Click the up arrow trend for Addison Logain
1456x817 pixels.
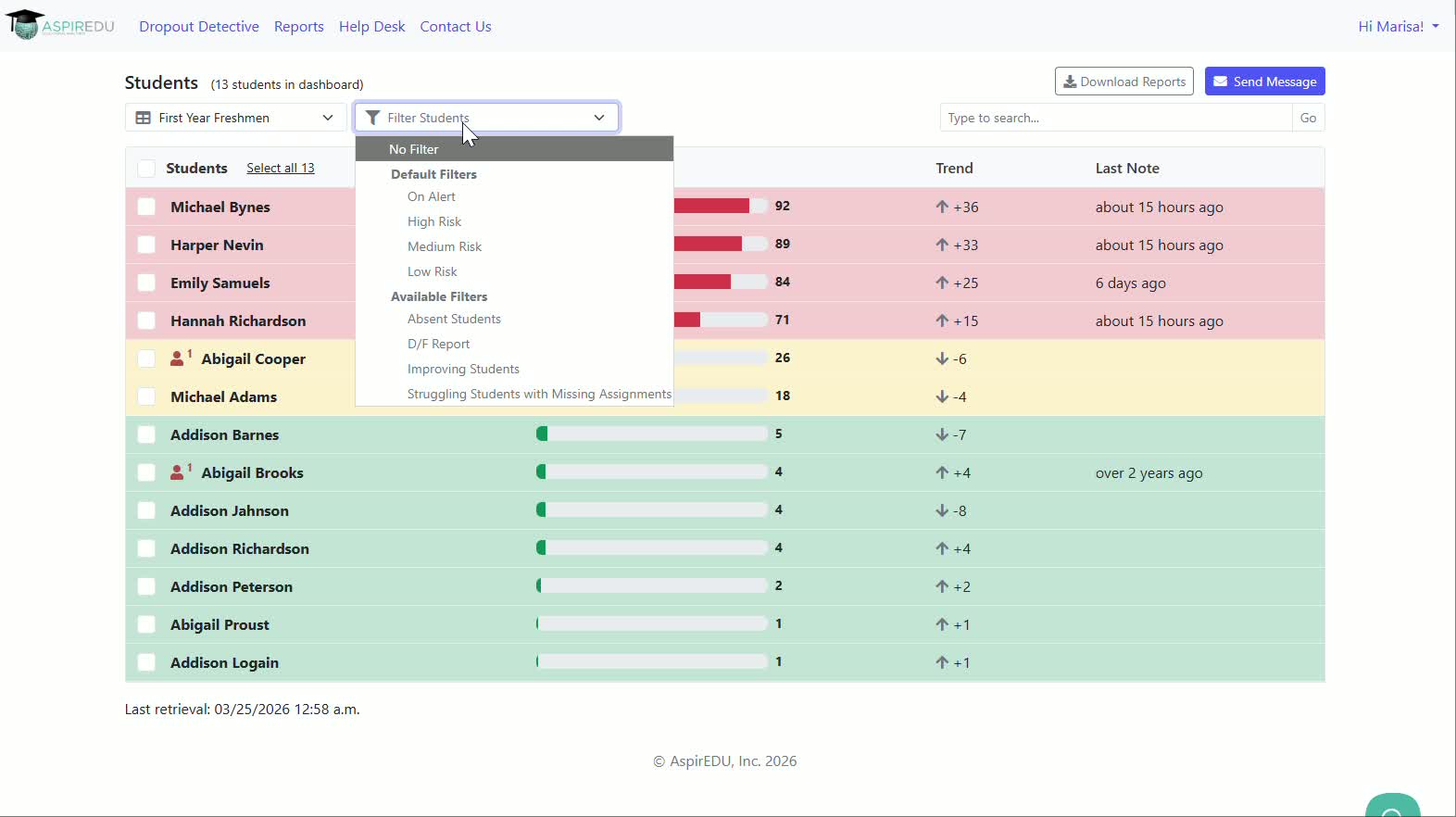942,662
